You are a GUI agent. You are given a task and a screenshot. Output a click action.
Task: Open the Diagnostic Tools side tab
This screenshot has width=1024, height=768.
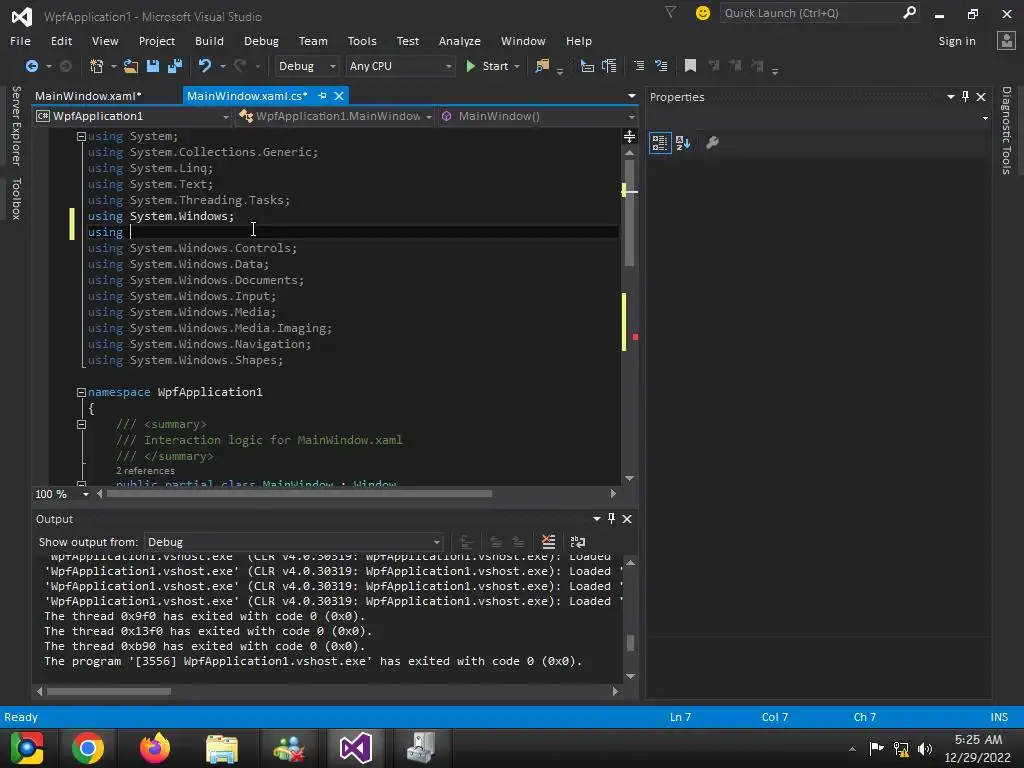pyautogui.click(x=1006, y=131)
